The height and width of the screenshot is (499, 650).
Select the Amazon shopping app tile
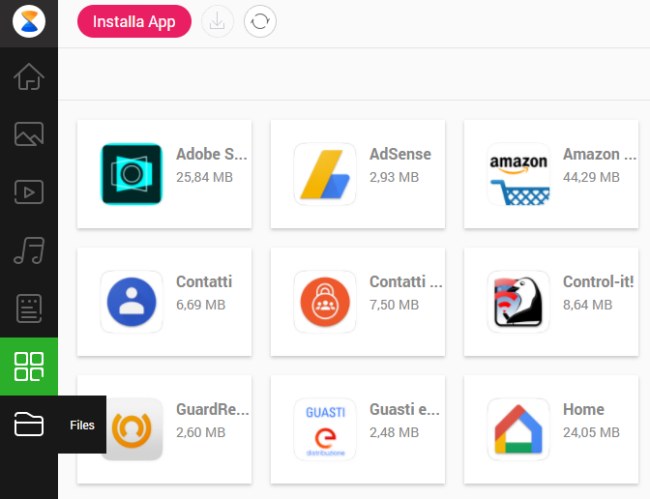[x=551, y=174]
